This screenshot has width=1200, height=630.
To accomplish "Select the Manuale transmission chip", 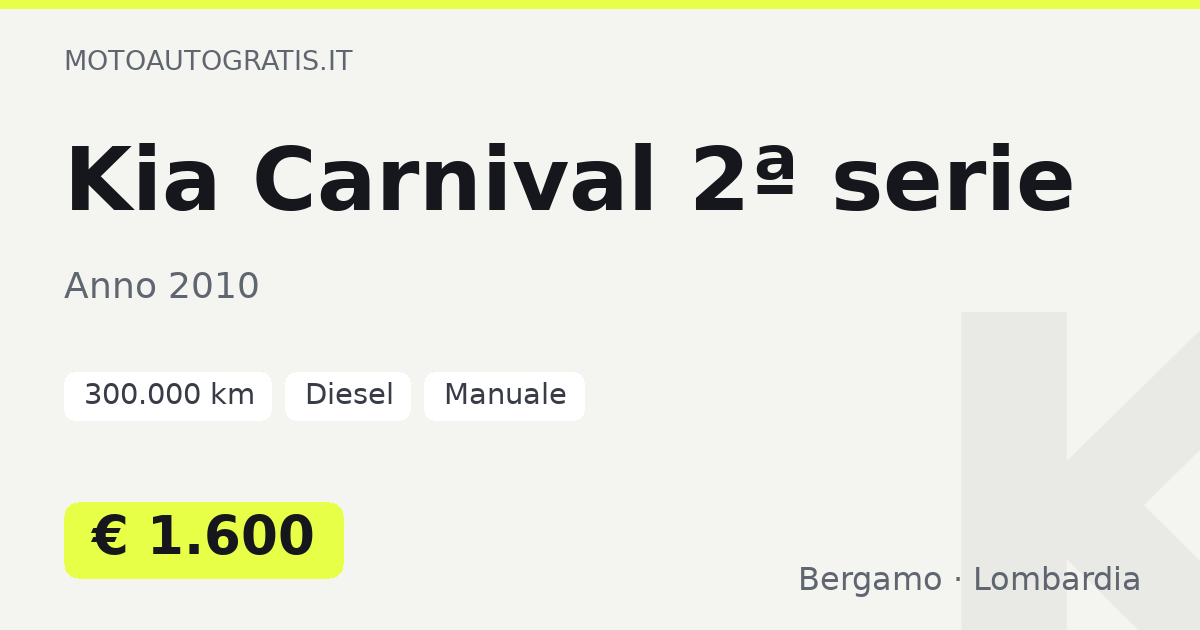I will tap(505, 396).
